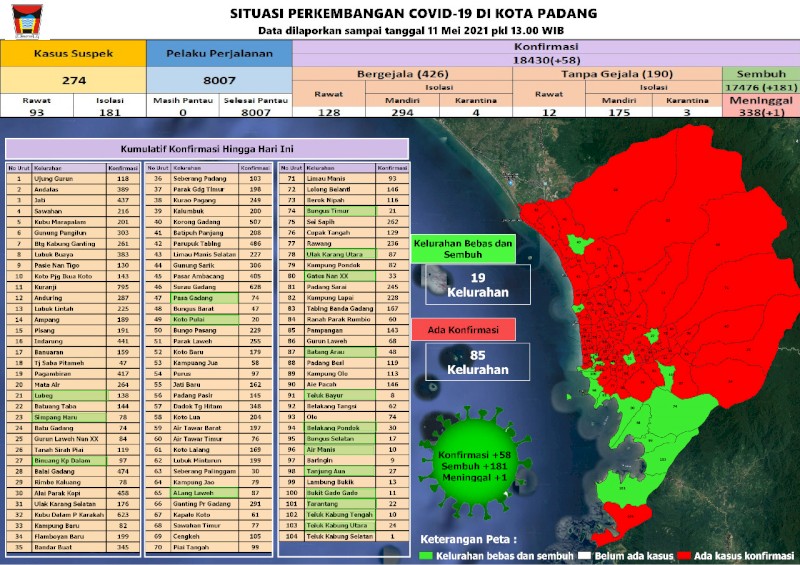Click the green 'Pasa Gadang' row
The height and width of the screenshot is (565, 800).
tap(209, 298)
